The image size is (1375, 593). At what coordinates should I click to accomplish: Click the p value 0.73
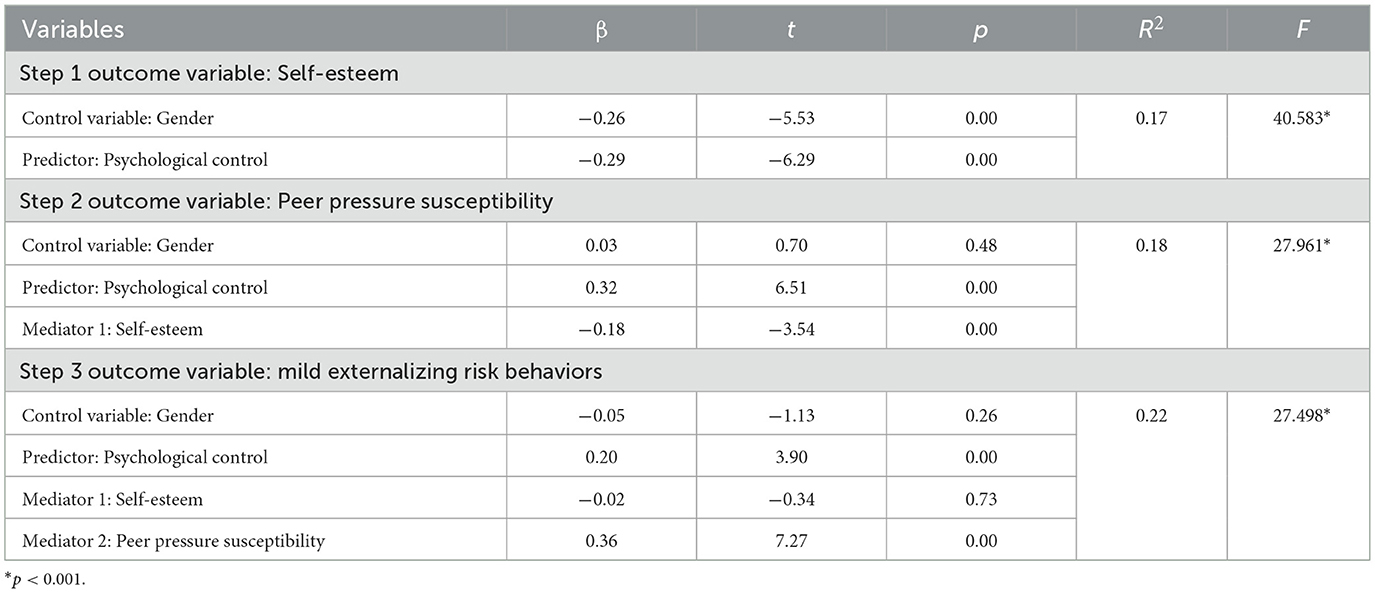981,499
